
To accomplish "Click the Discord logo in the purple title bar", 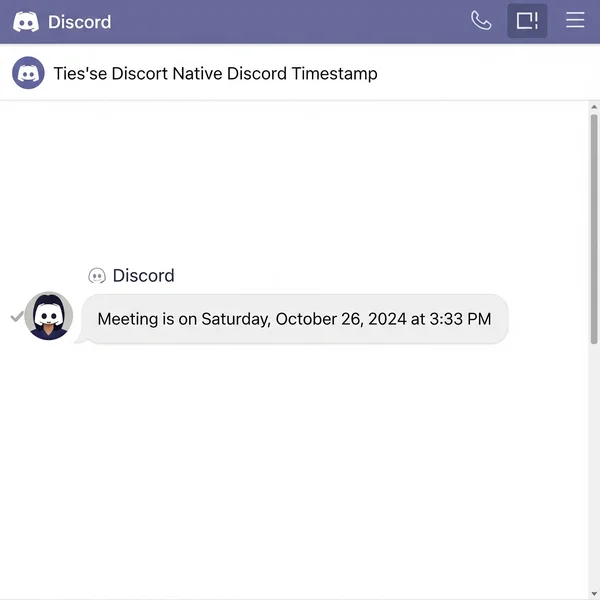I will click(x=26, y=22).
